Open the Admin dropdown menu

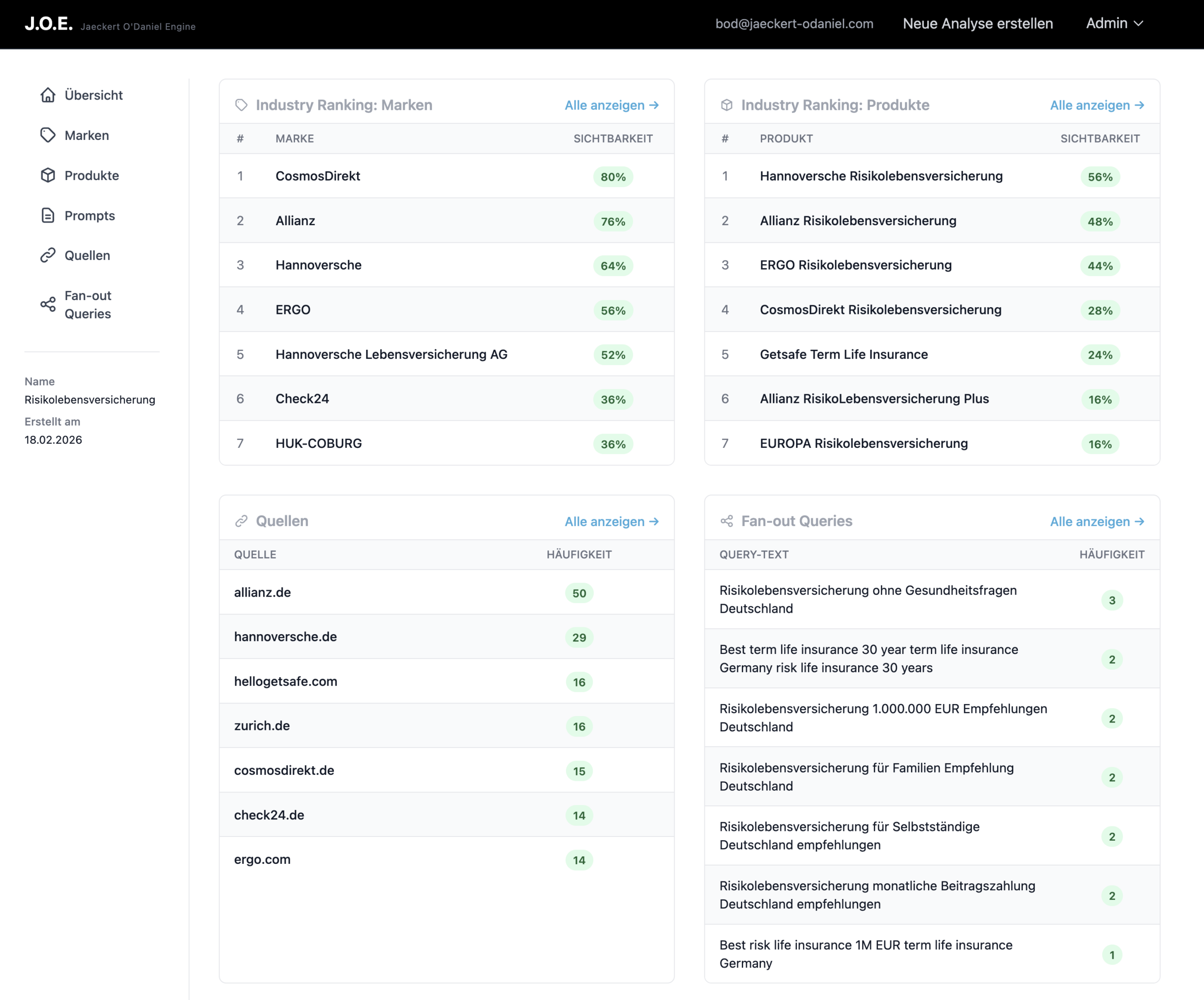pos(1114,24)
